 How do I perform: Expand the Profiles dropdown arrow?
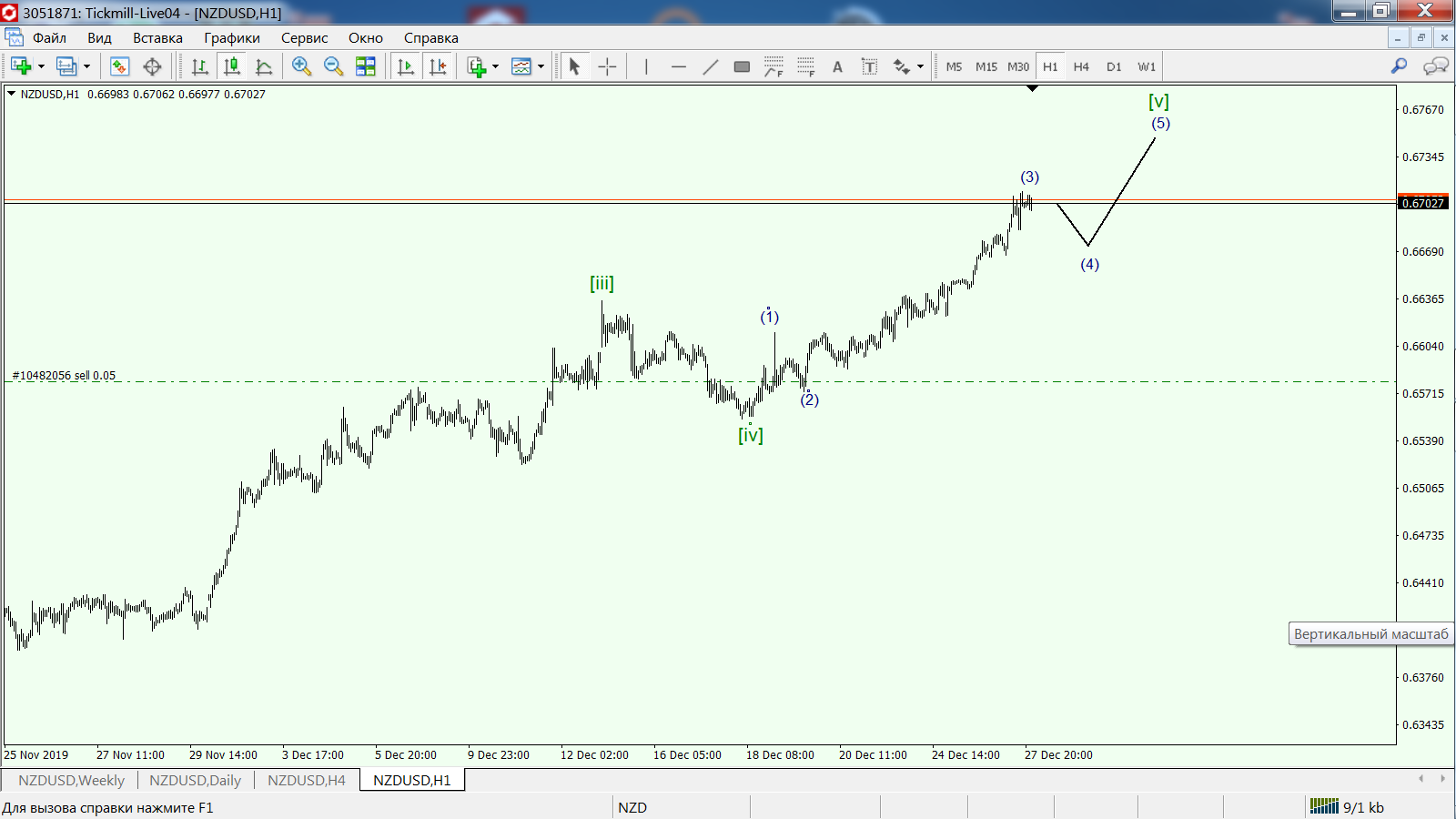[86, 66]
